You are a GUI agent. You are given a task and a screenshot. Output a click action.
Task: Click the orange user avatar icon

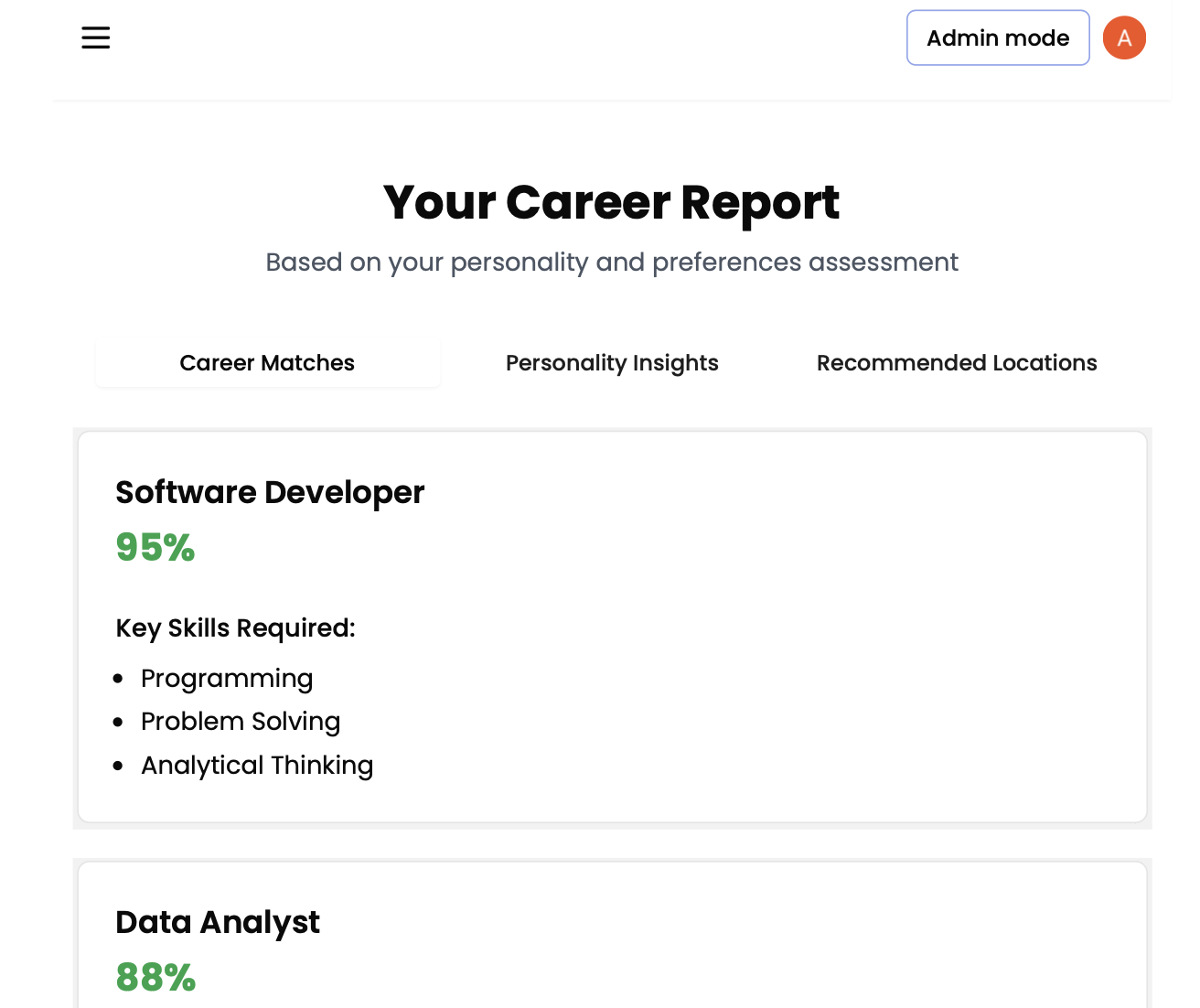(x=1124, y=38)
